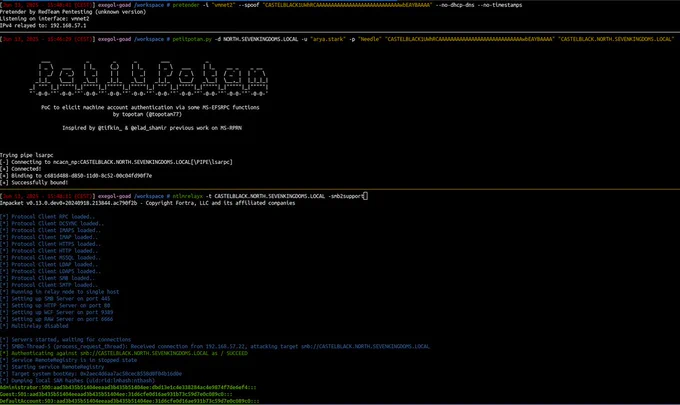Click "by topotam (@topotam77)" credit line
The image size is (680, 405).
coord(147,114)
